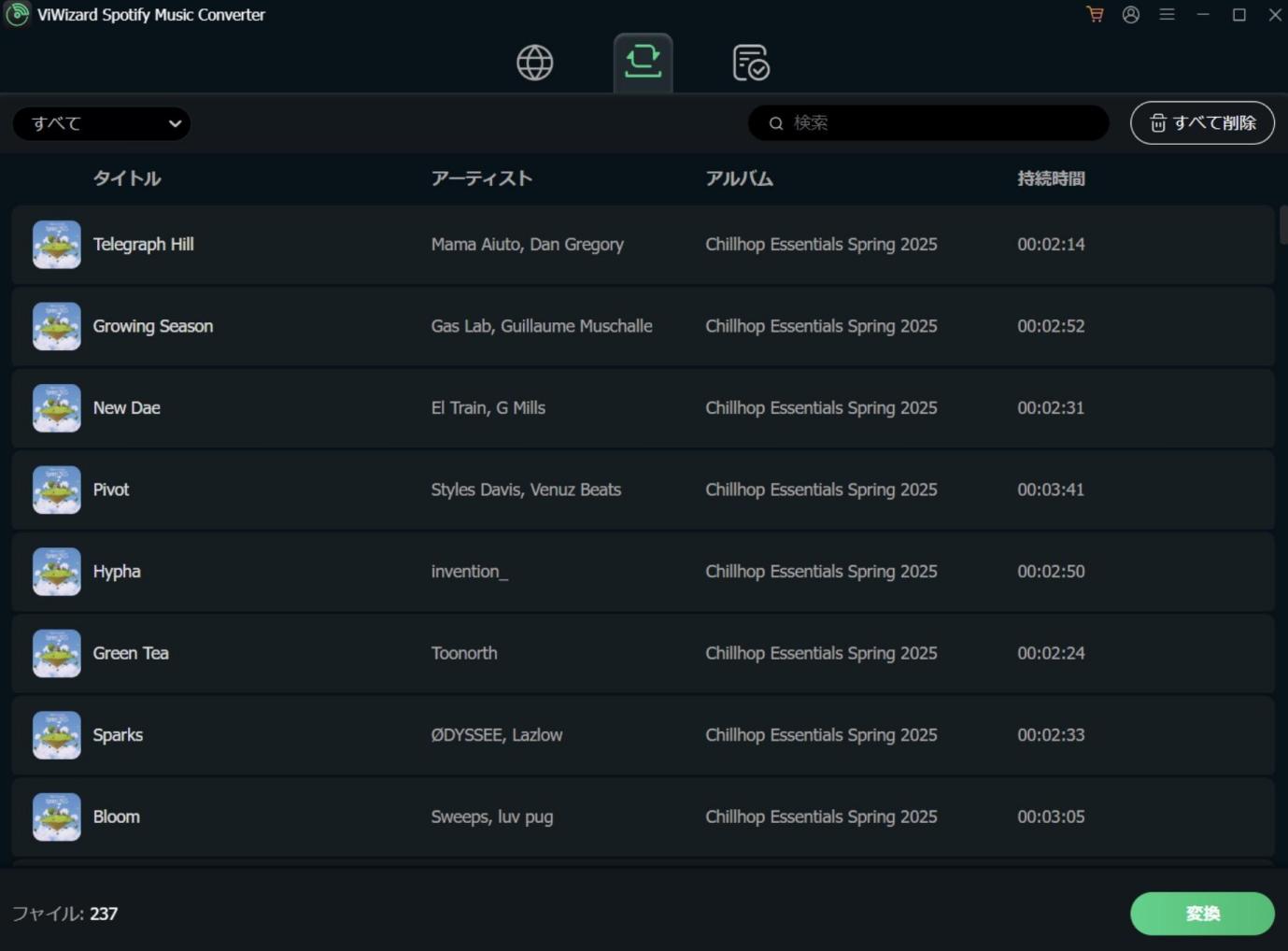Click the 00:02:14 duration

click(x=1051, y=245)
